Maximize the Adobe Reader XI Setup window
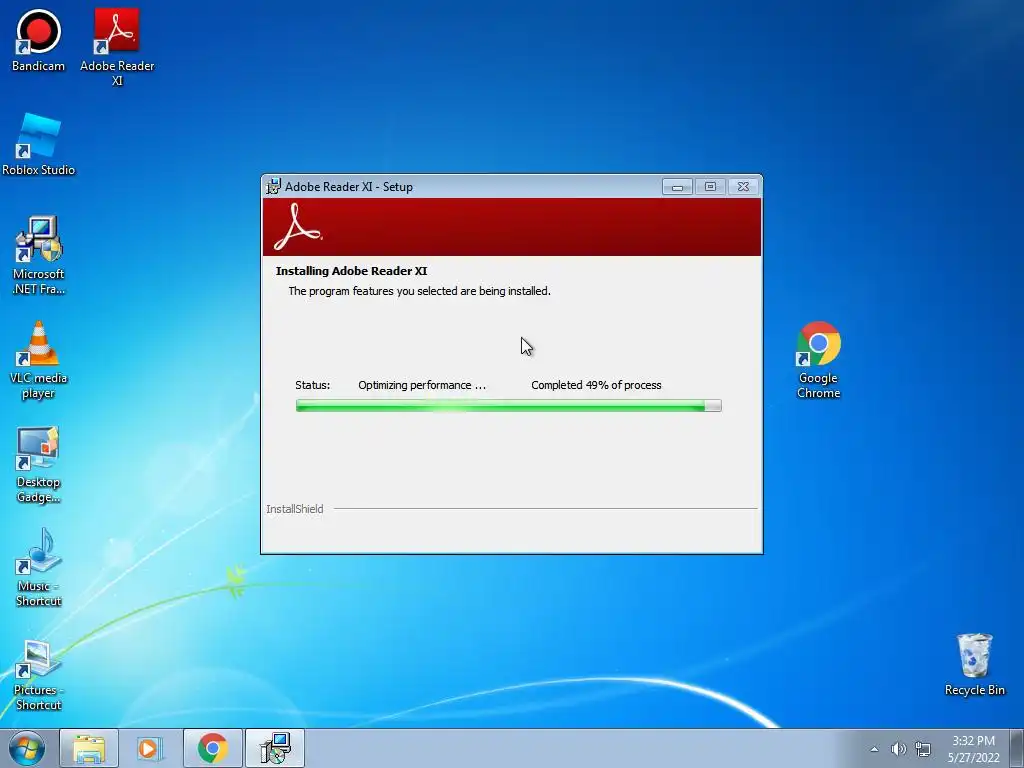 (710, 187)
